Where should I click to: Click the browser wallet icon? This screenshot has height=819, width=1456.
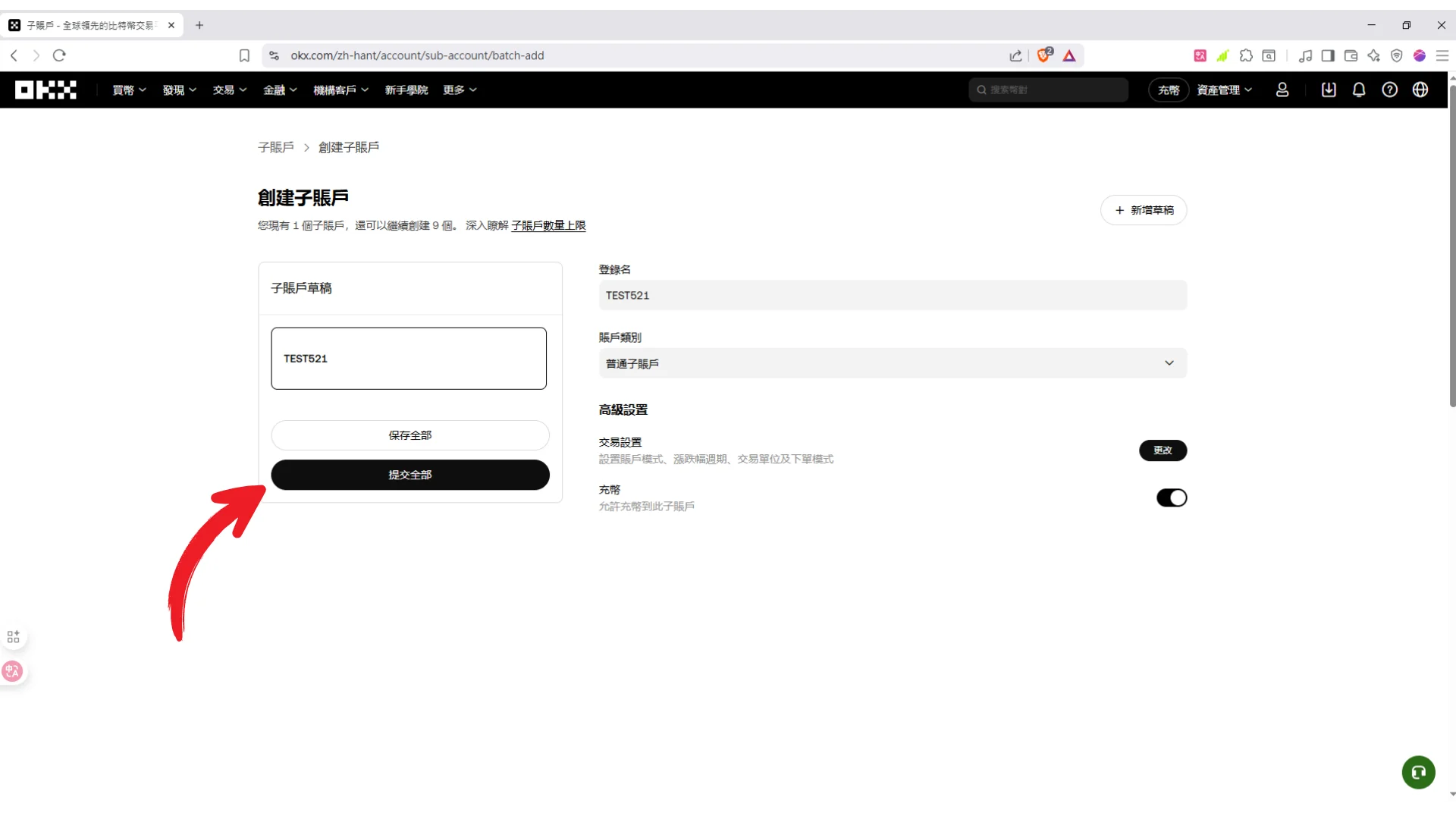point(1351,55)
